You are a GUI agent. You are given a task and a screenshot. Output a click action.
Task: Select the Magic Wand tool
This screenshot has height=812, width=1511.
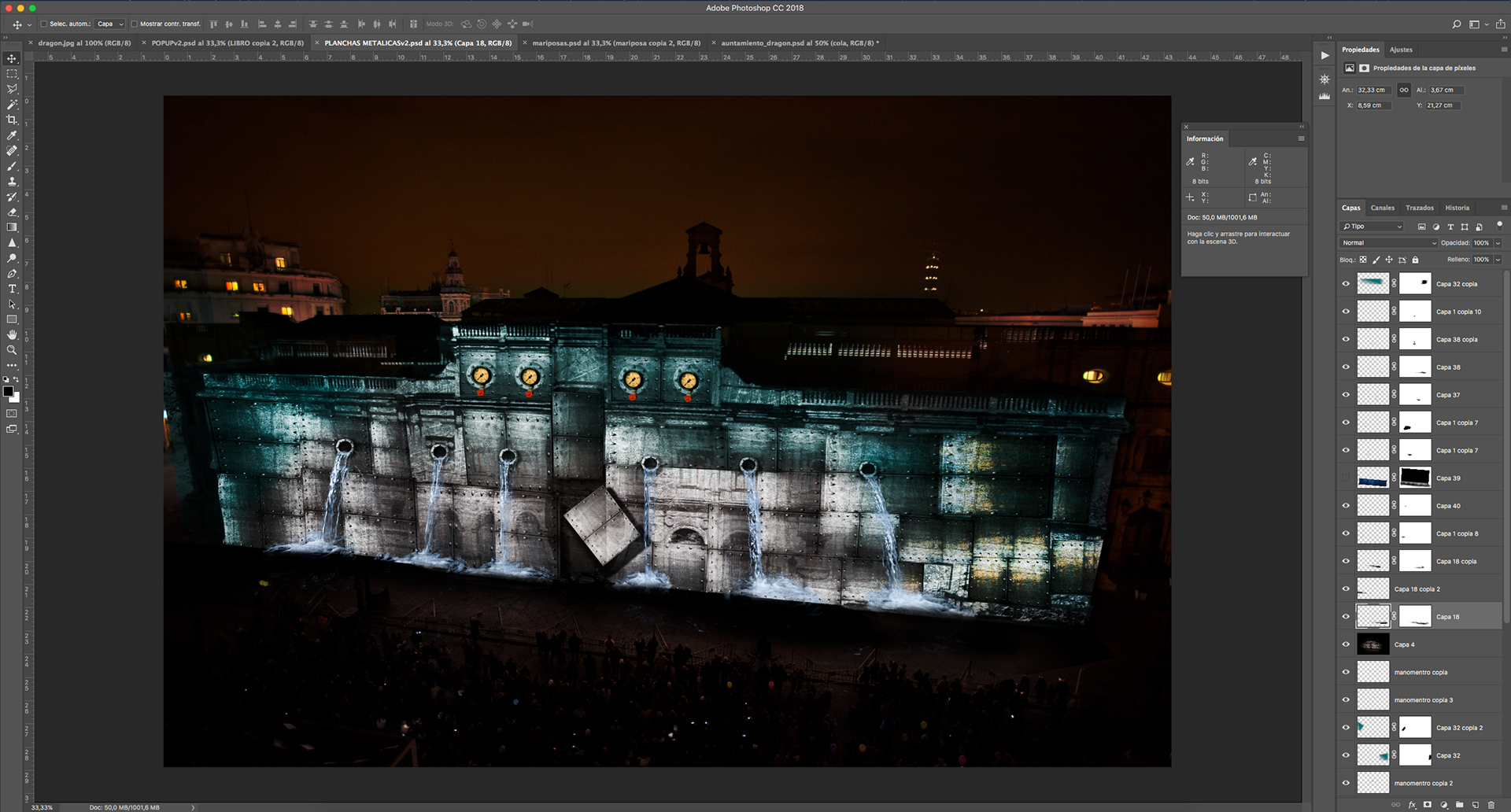pos(12,105)
